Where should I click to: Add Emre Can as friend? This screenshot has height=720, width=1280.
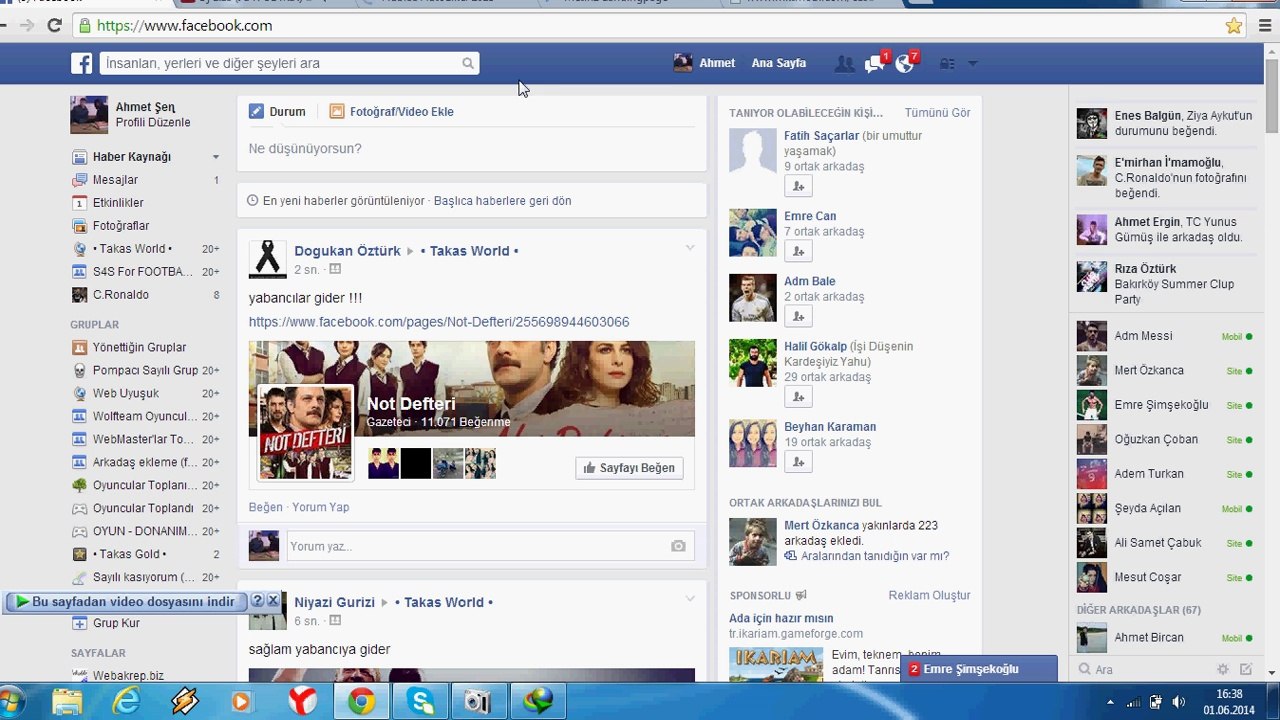pyautogui.click(x=798, y=251)
